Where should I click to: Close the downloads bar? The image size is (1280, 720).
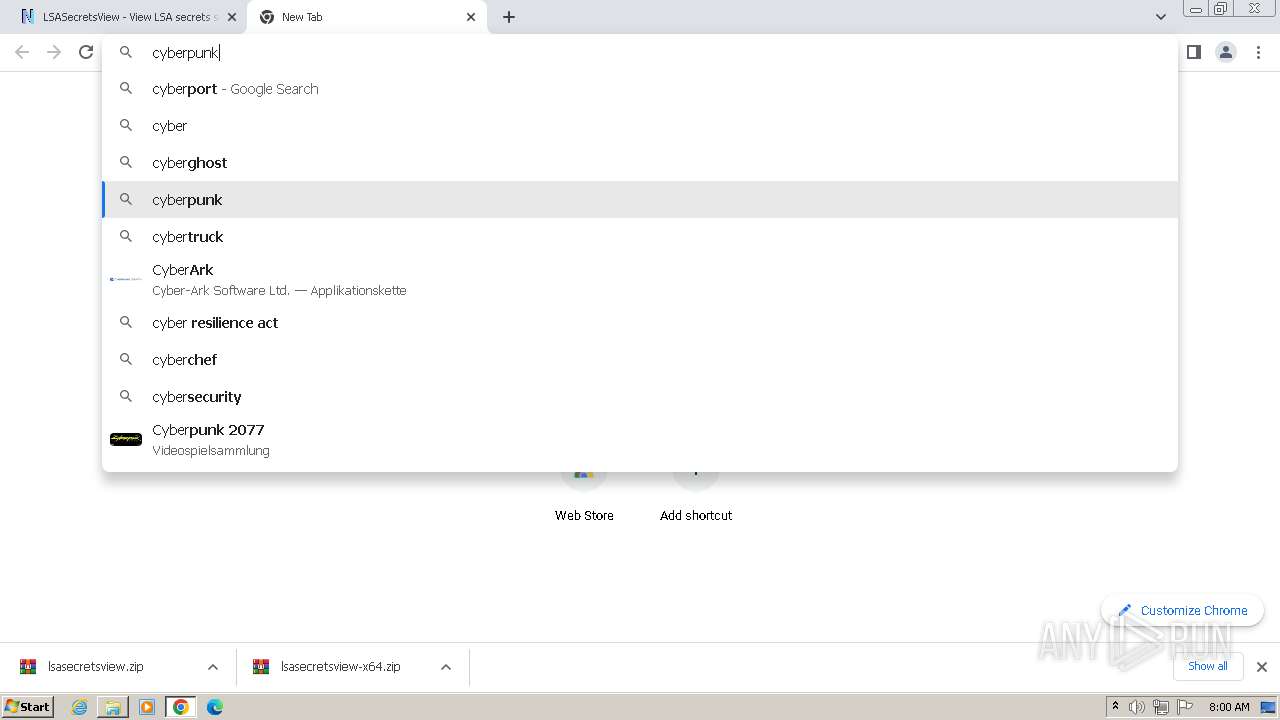(x=1262, y=667)
